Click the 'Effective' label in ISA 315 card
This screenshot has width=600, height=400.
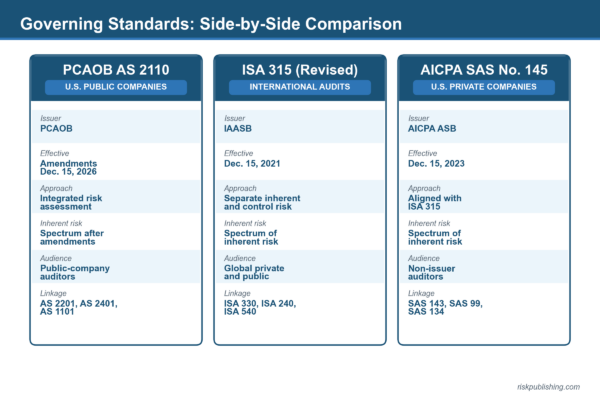(x=238, y=153)
